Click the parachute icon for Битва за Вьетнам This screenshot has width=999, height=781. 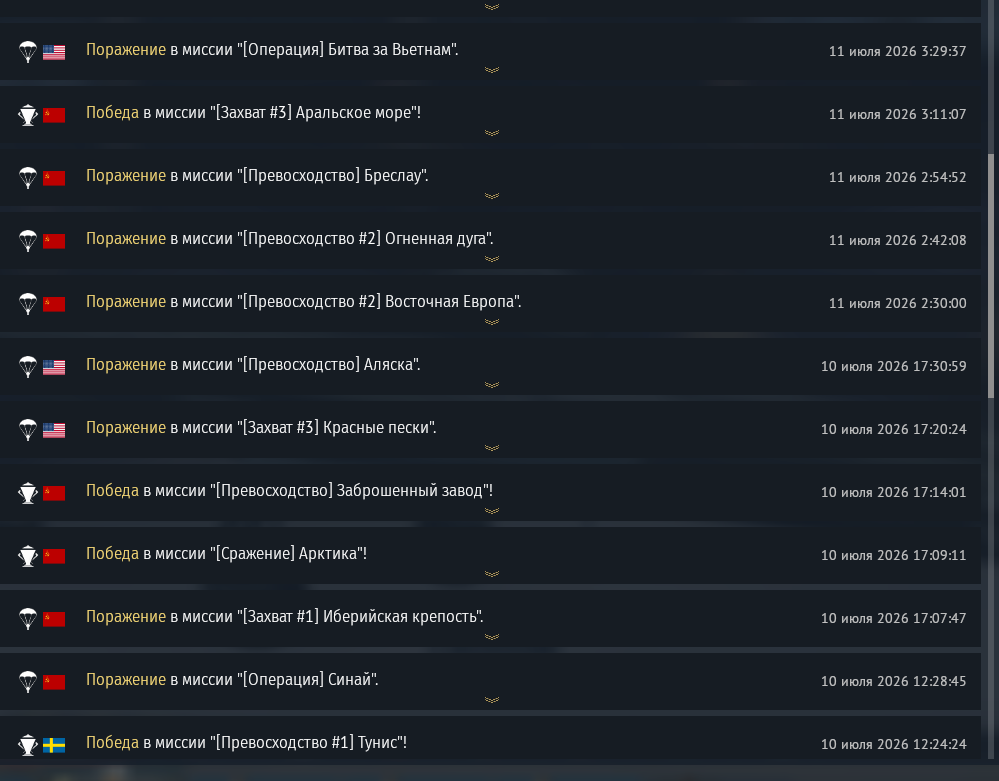[28, 52]
